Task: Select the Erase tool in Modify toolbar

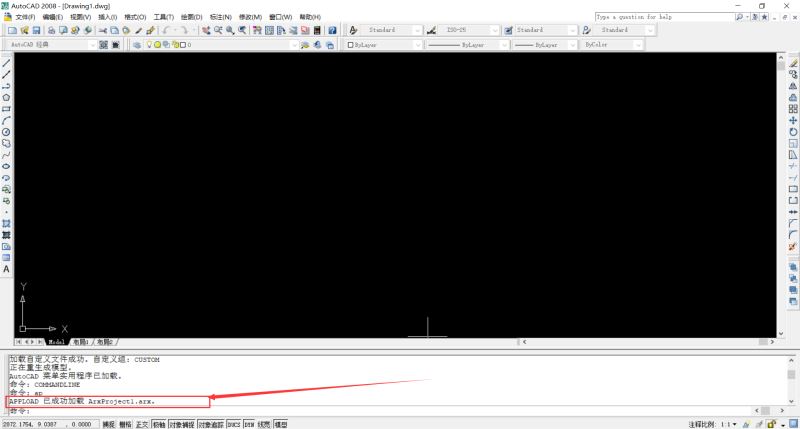Action: pos(793,63)
